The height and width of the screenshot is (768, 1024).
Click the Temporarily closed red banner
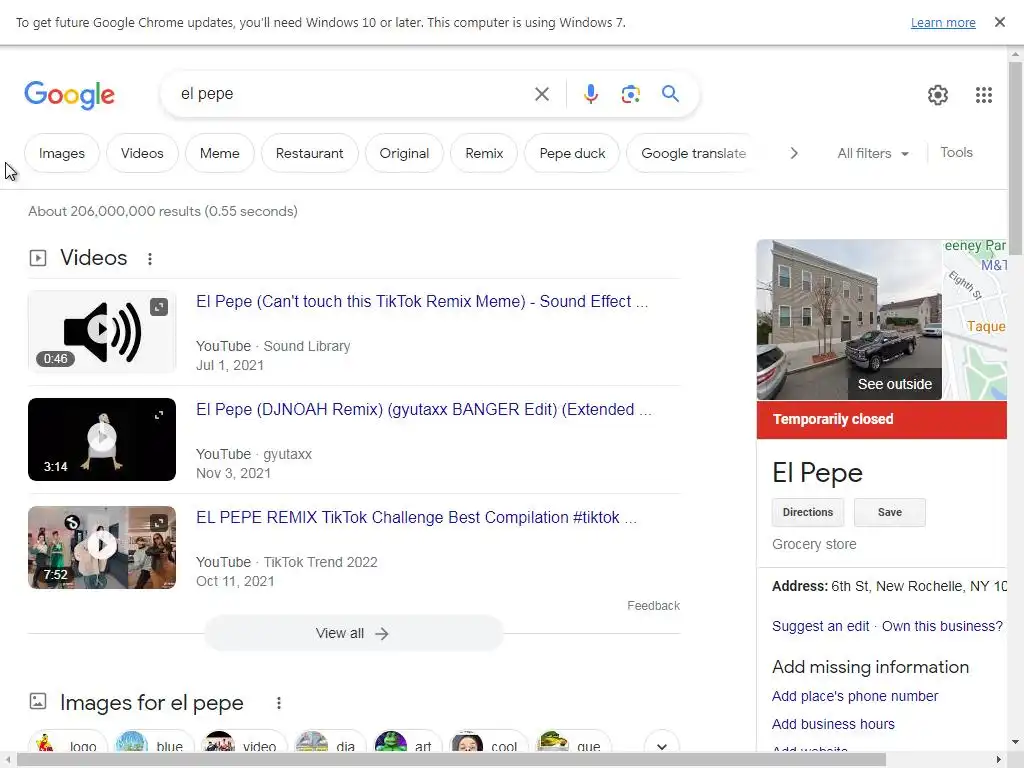(882, 419)
